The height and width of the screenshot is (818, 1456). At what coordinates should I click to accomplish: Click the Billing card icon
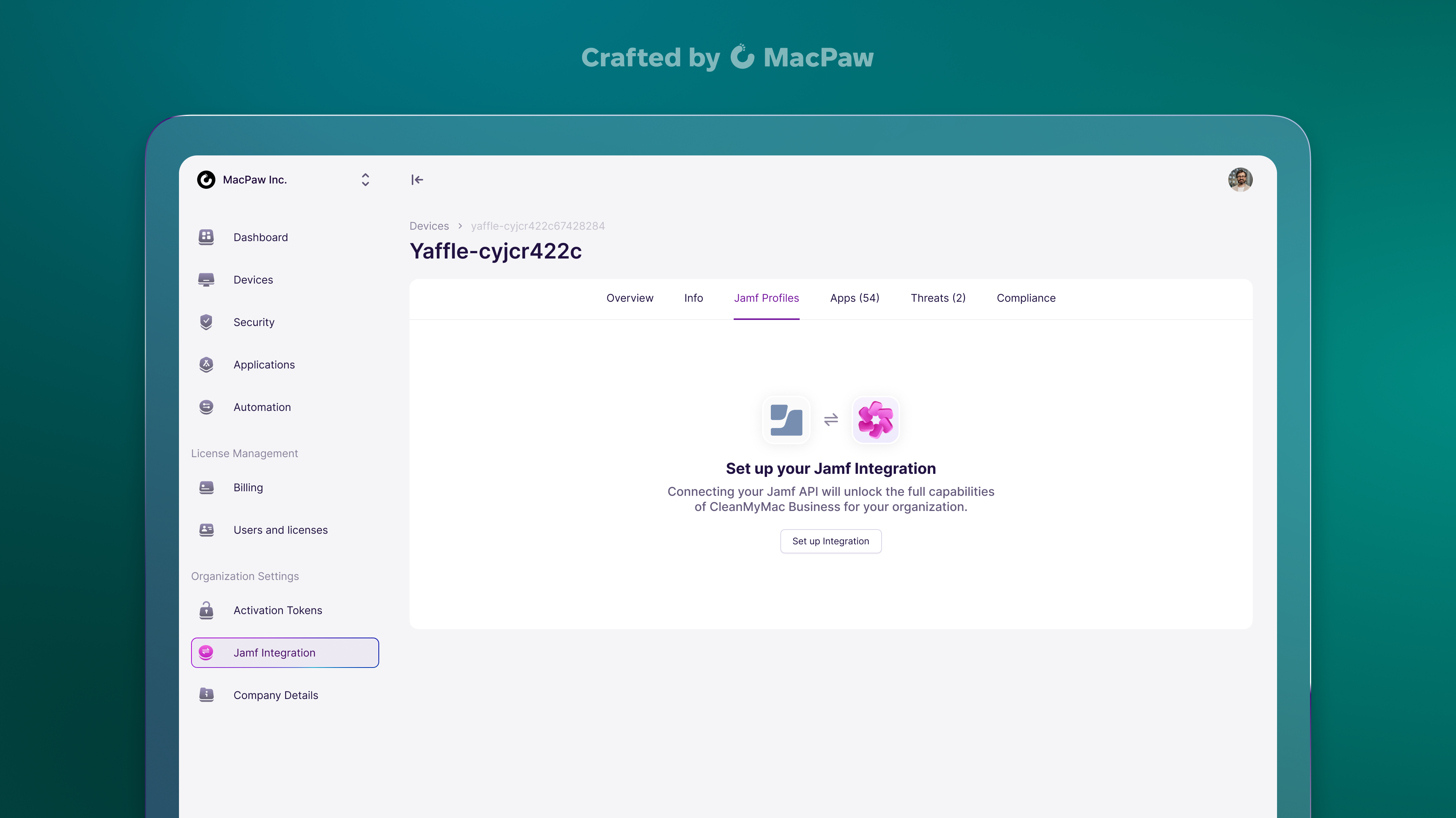coord(206,487)
